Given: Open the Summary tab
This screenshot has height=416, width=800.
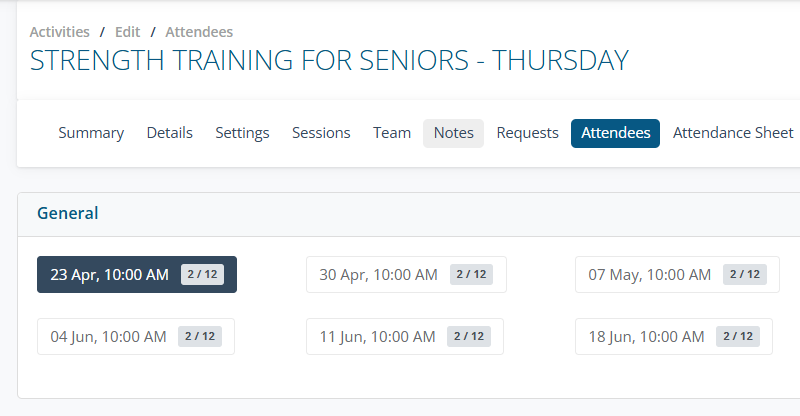Looking at the screenshot, I should pos(91,133).
